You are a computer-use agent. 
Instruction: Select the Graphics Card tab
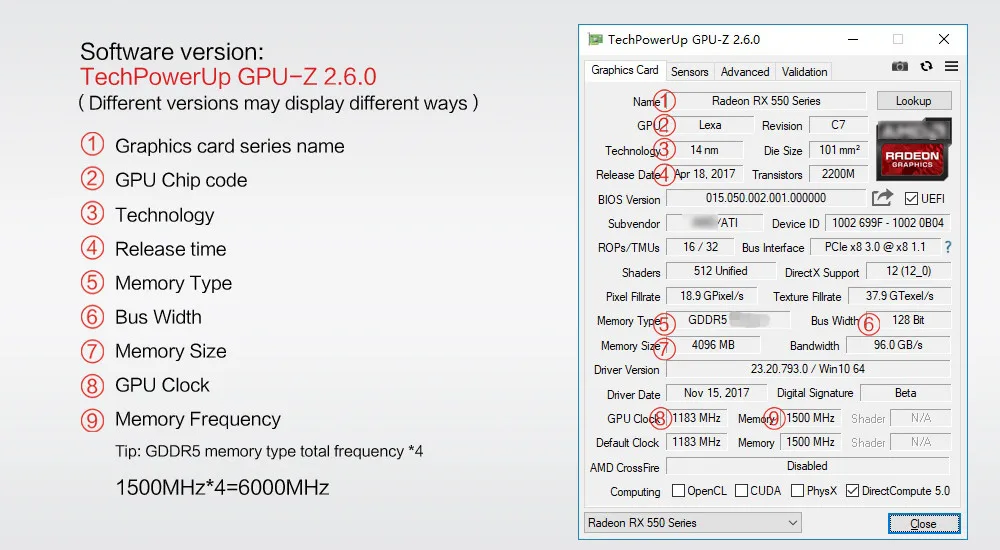click(624, 70)
